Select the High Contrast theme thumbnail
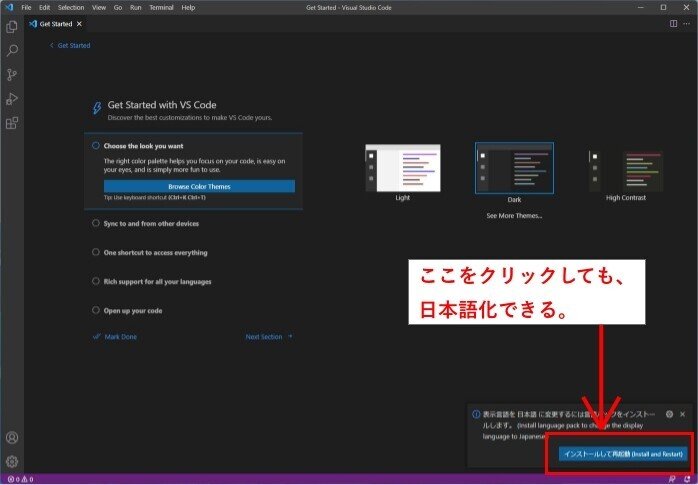698x485 pixels. click(x=625, y=170)
